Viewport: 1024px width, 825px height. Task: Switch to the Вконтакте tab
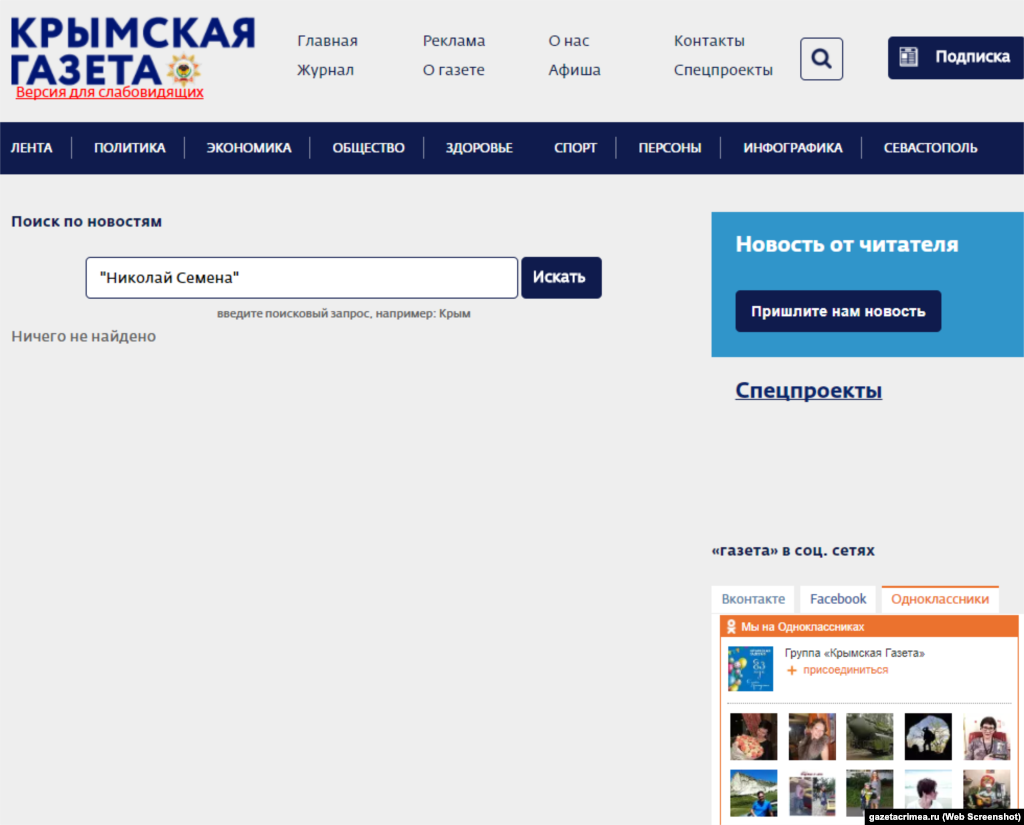click(x=753, y=599)
